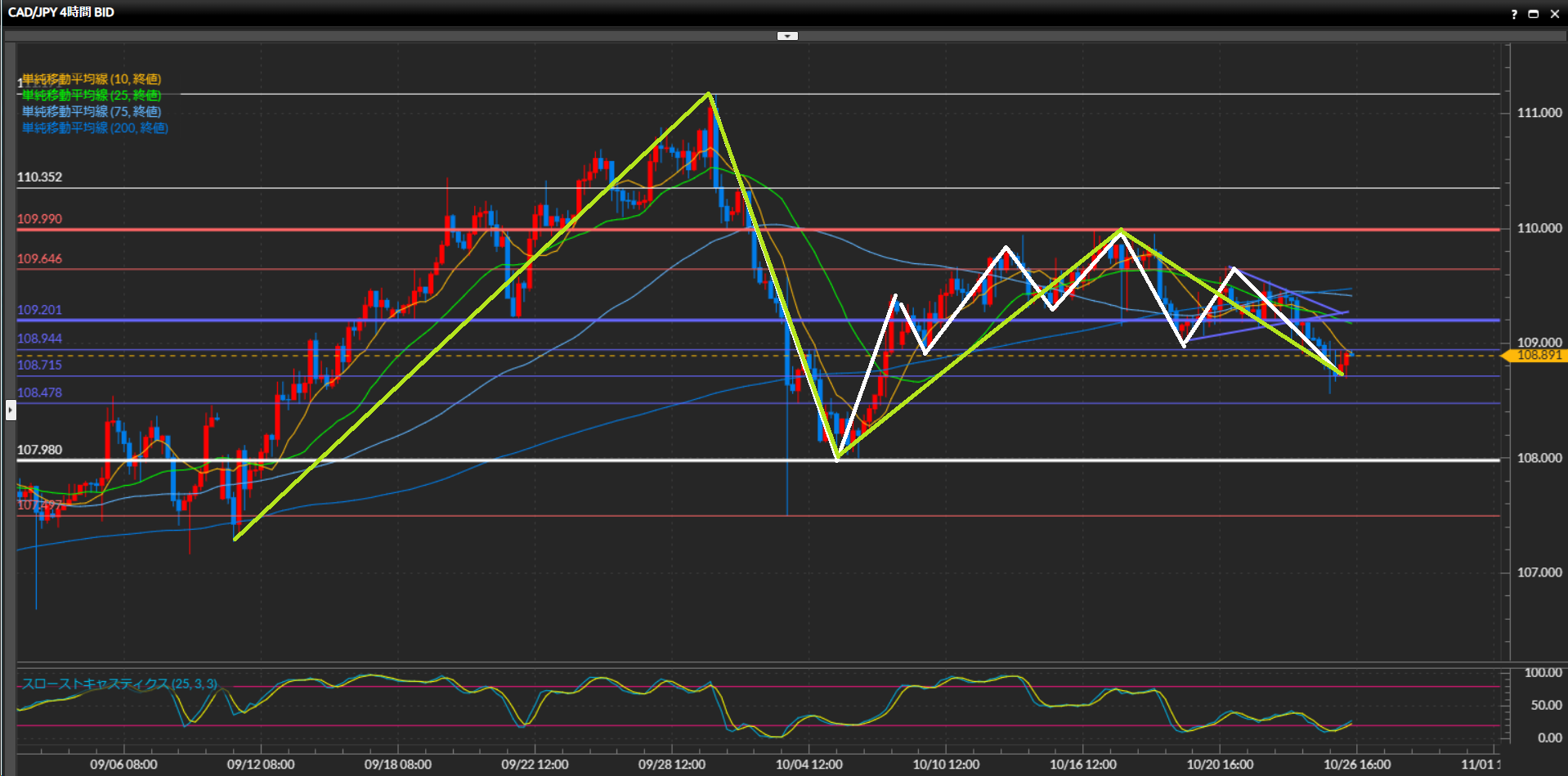
Task: Click the 10/20 16:00 time axis label
Action: click(1220, 765)
